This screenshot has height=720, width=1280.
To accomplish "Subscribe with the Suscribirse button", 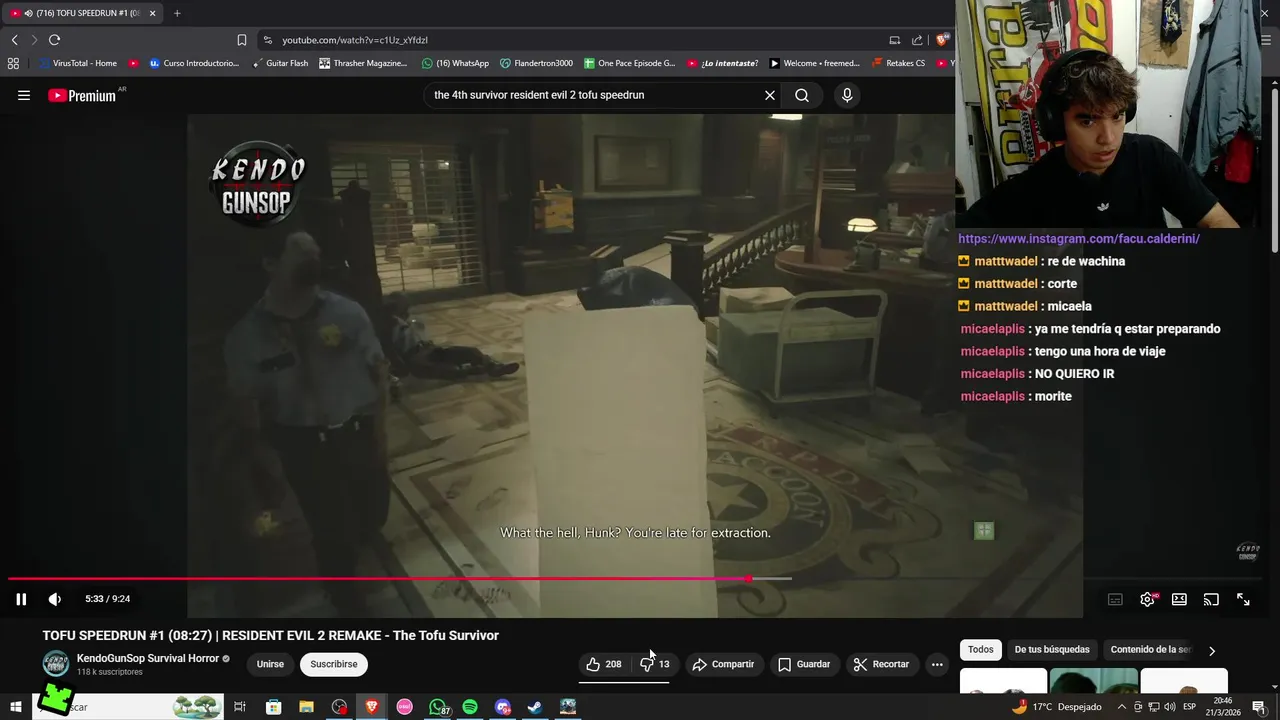I will [x=334, y=664].
